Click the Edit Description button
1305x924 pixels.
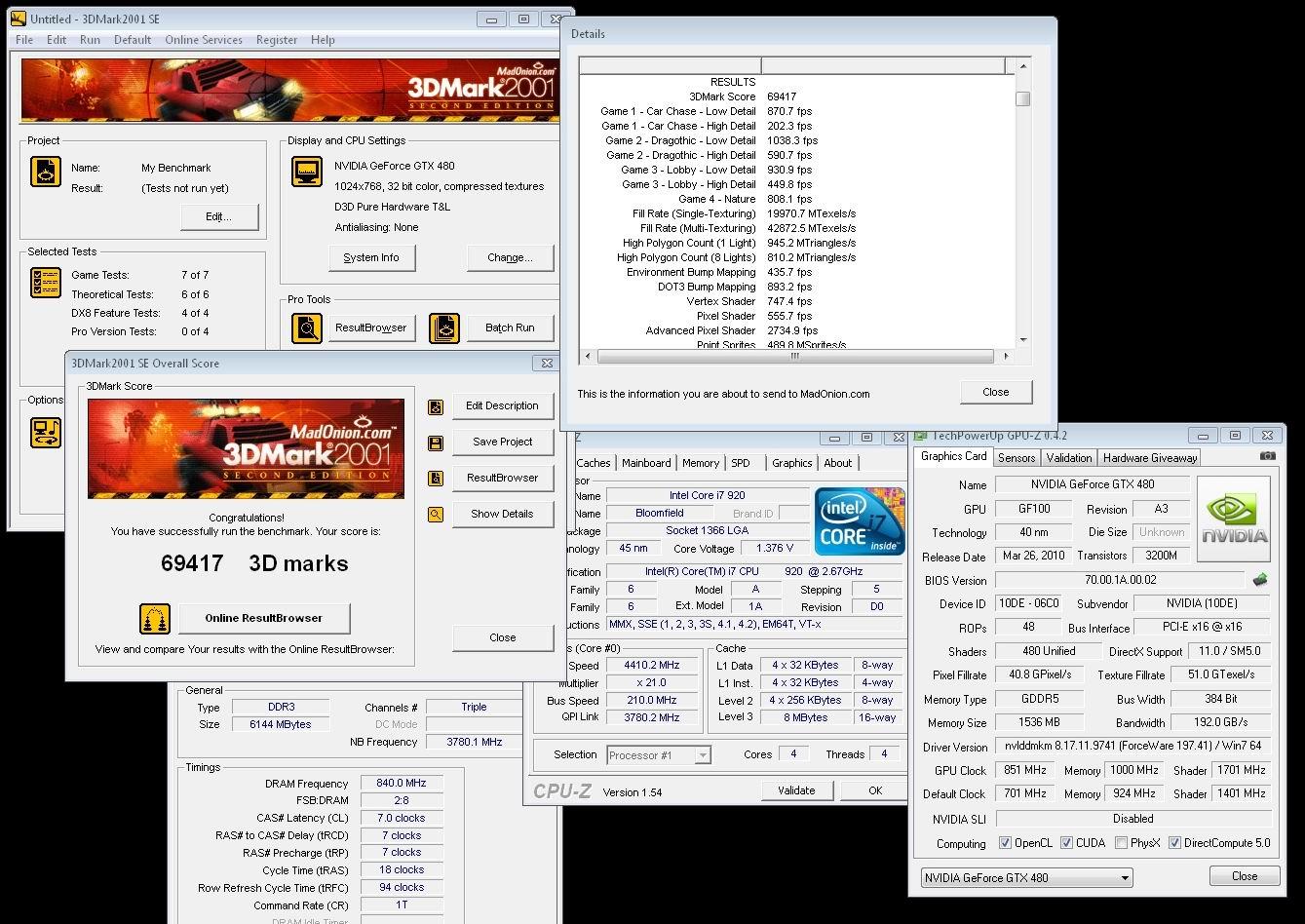(x=503, y=405)
